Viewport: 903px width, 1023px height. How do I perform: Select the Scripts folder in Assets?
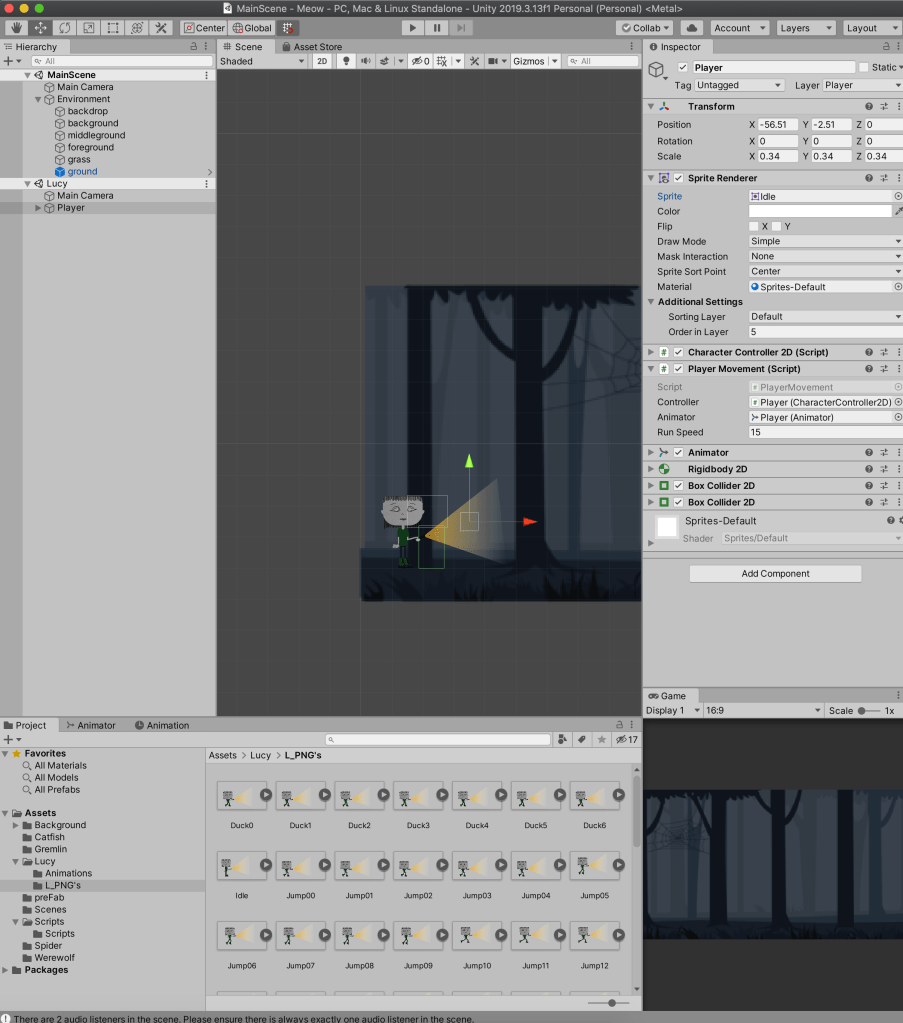(49, 921)
